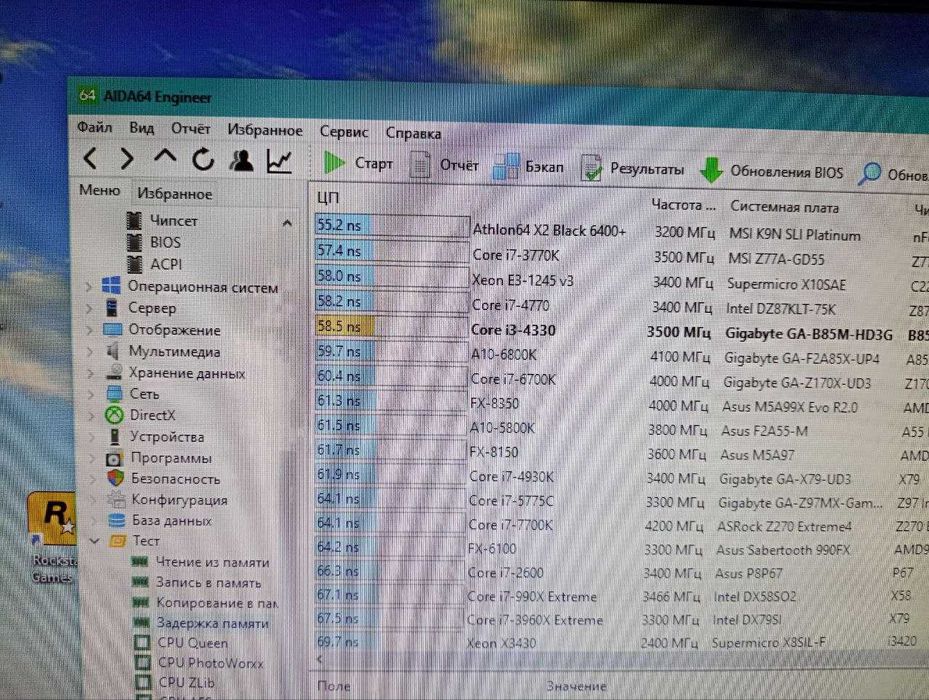This screenshot has width=929, height=700.
Task: Click the Мультимедиа speaker icon
Action: 113,351
